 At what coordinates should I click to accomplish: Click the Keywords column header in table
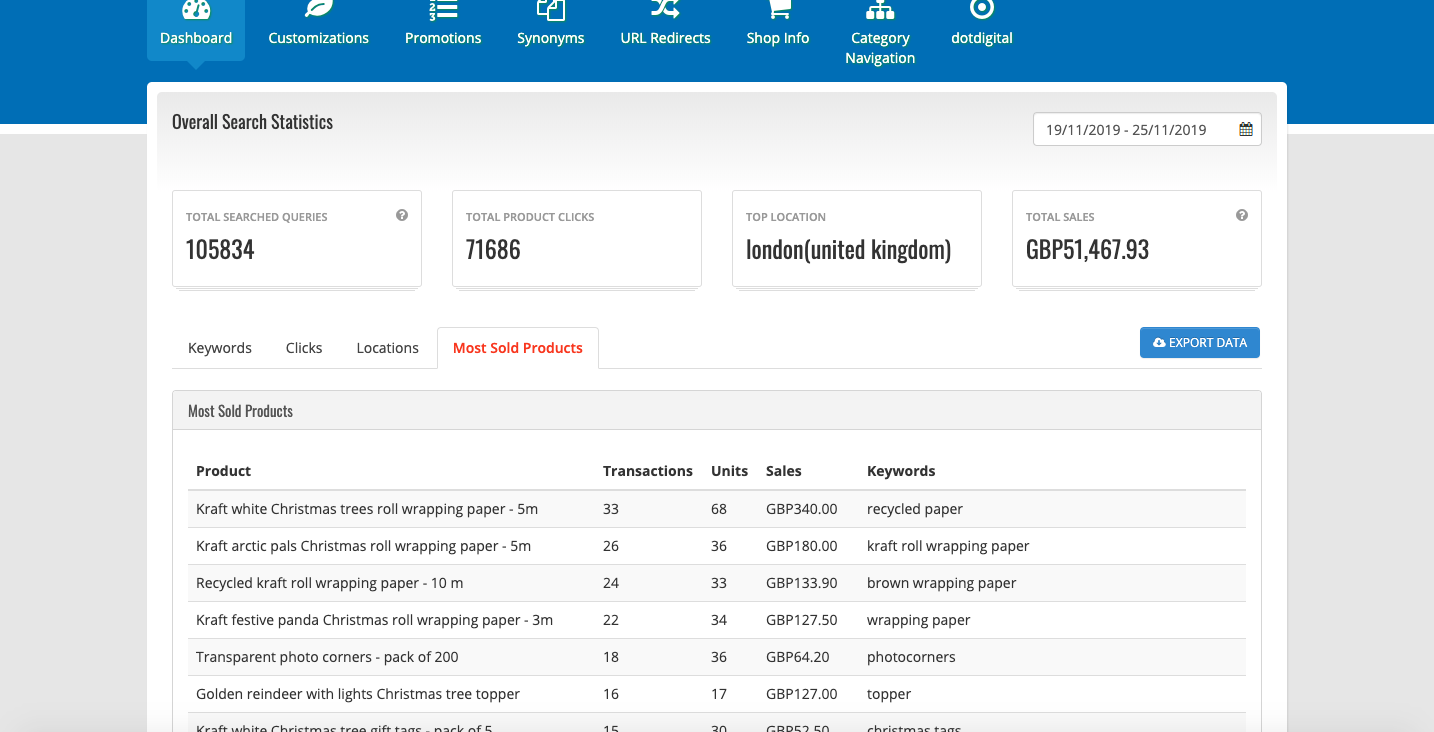click(x=901, y=471)
